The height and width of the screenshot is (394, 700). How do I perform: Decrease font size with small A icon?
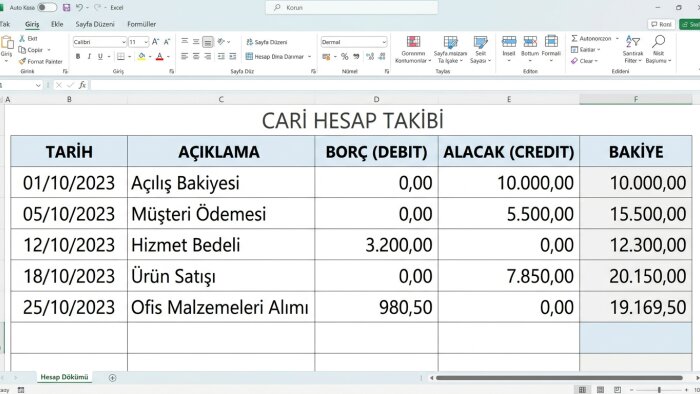(167, 42)
